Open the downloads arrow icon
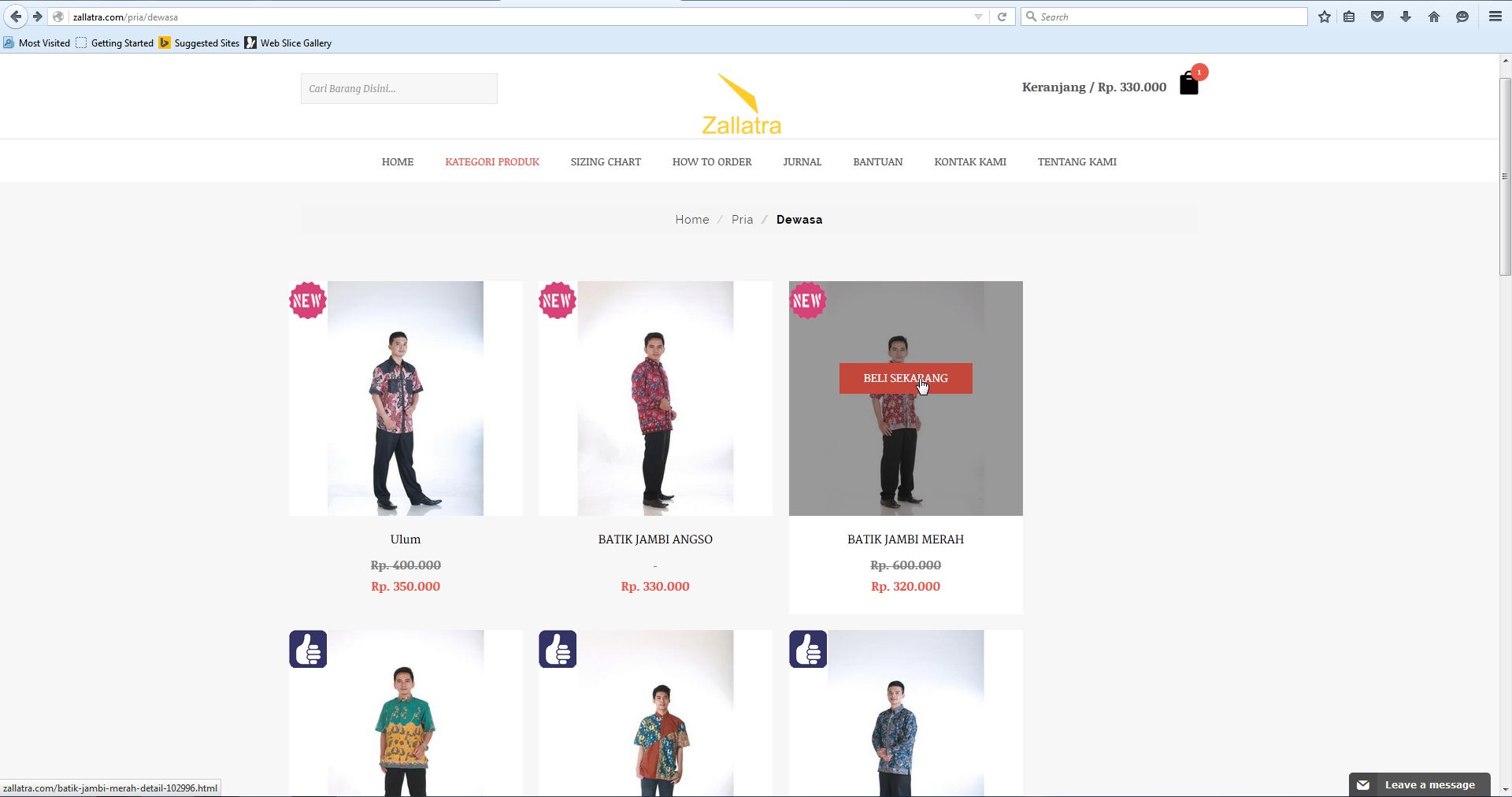The height and width of the screenshot is (797, 1512). tap(1406, 17)
